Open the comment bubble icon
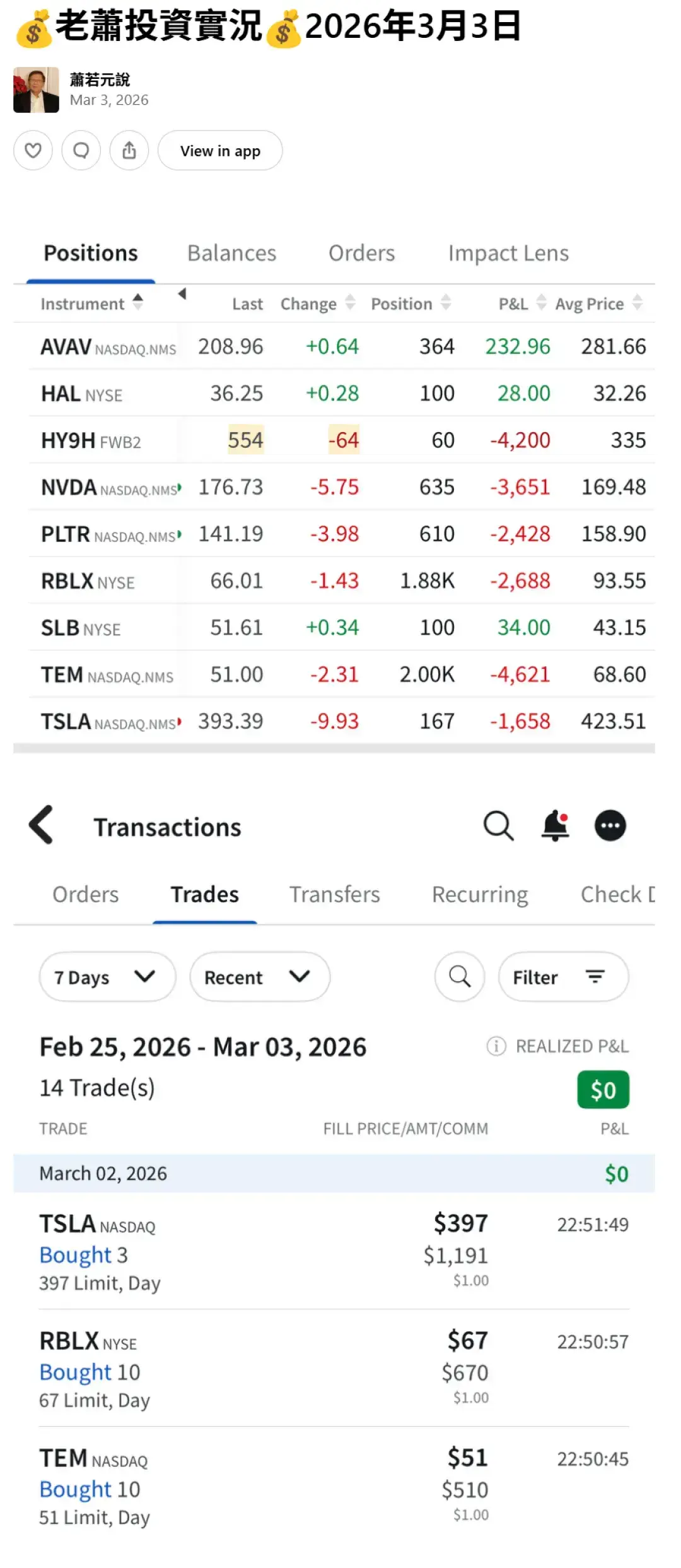Viewport: 681px width, 1568px height. tap(81, 151)
